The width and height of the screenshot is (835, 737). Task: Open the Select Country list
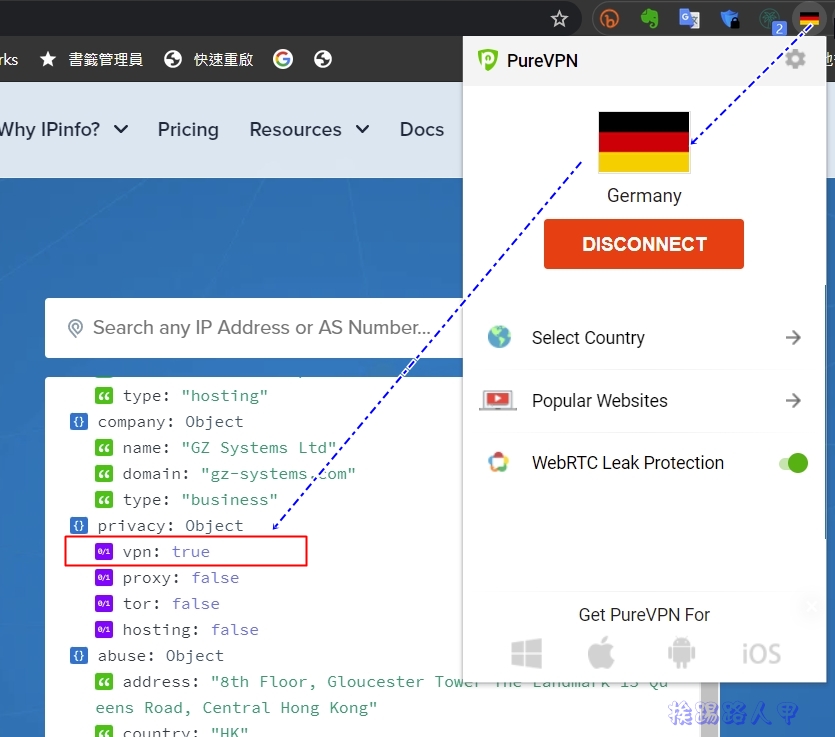coord(644,338)
